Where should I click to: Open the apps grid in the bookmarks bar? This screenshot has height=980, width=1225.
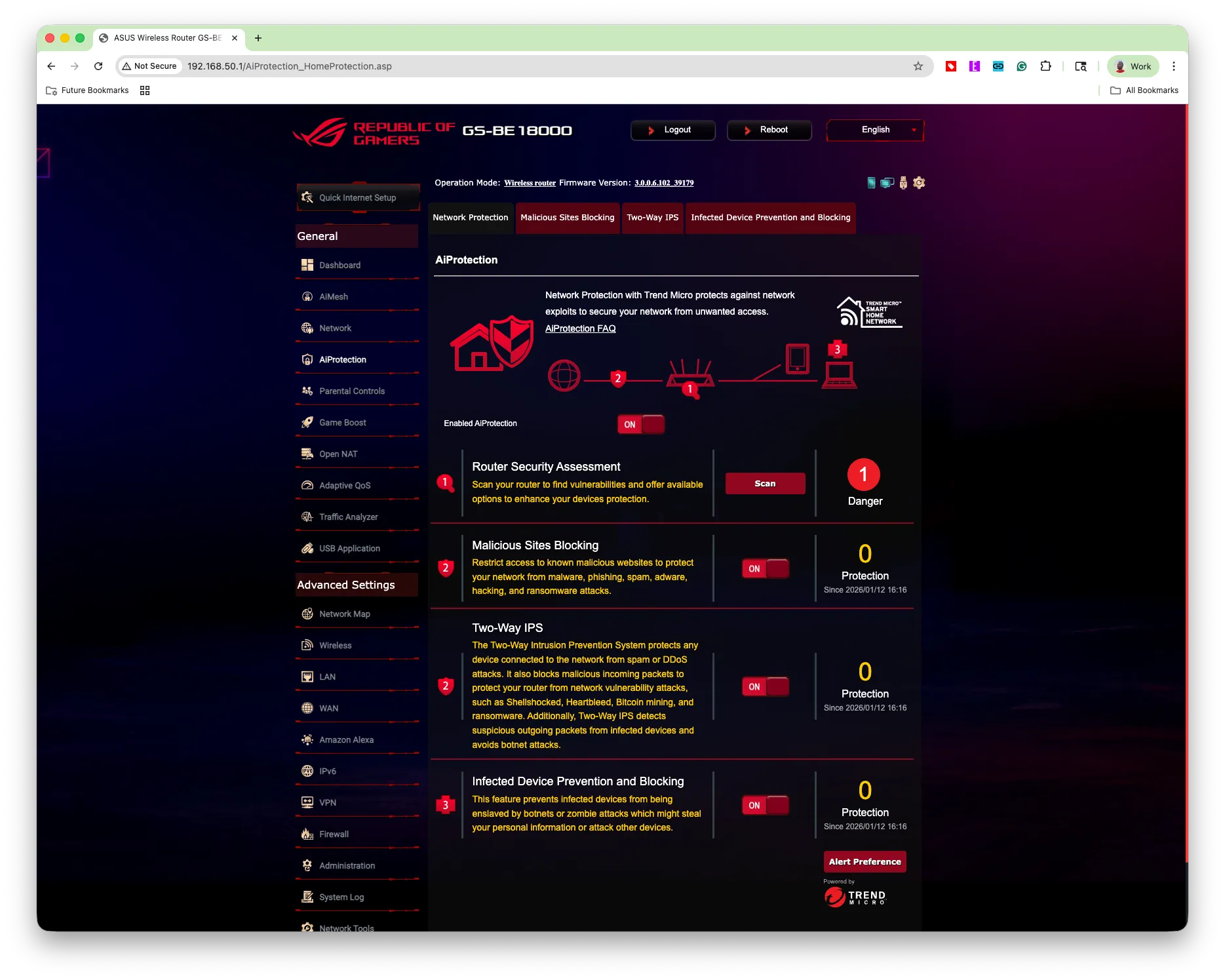pyautogui.click(x=145, y=90)
